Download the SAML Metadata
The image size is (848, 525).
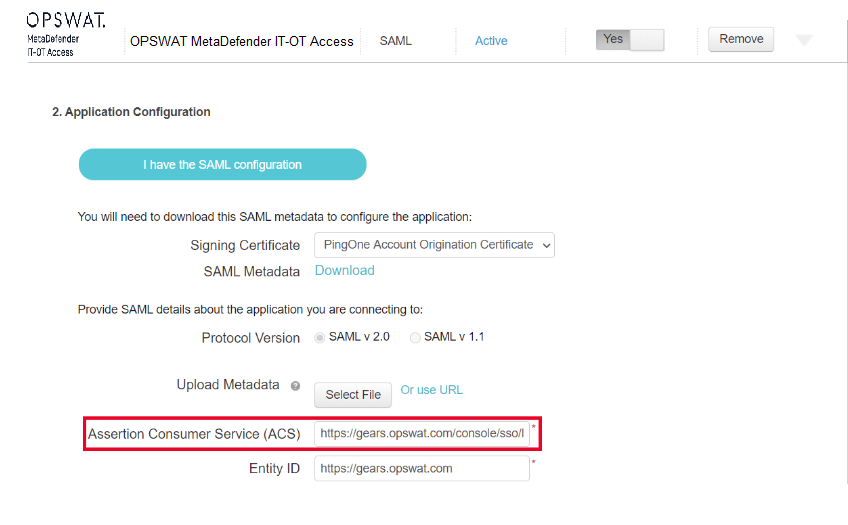[344, 270]
